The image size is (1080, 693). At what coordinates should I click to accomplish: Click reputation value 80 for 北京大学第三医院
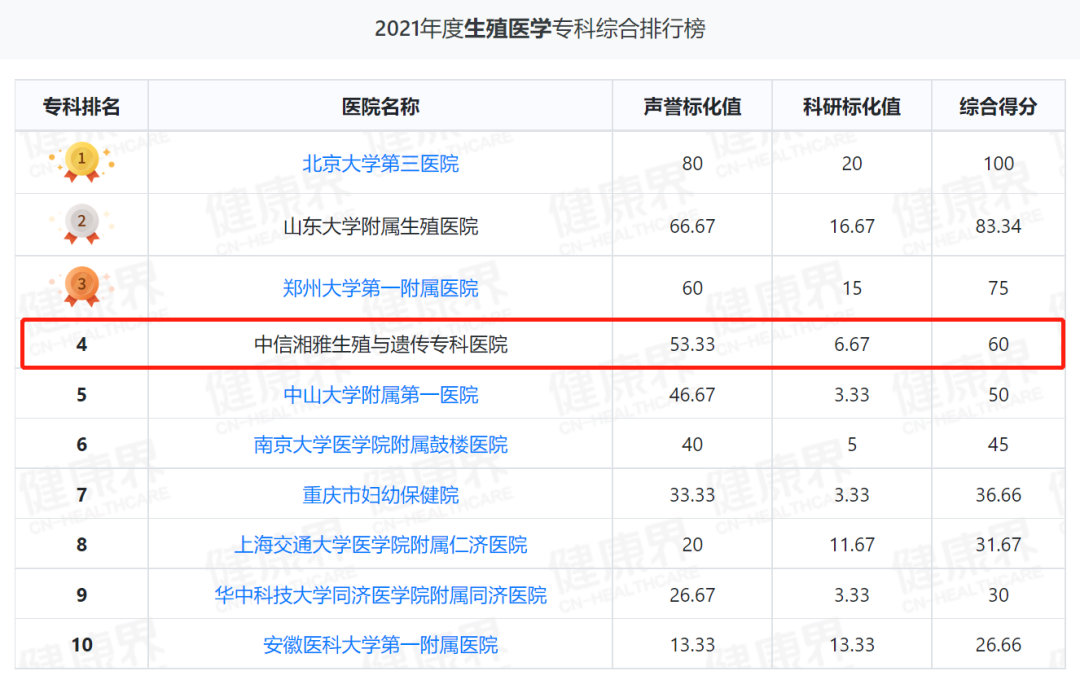[x=692, y=163]
